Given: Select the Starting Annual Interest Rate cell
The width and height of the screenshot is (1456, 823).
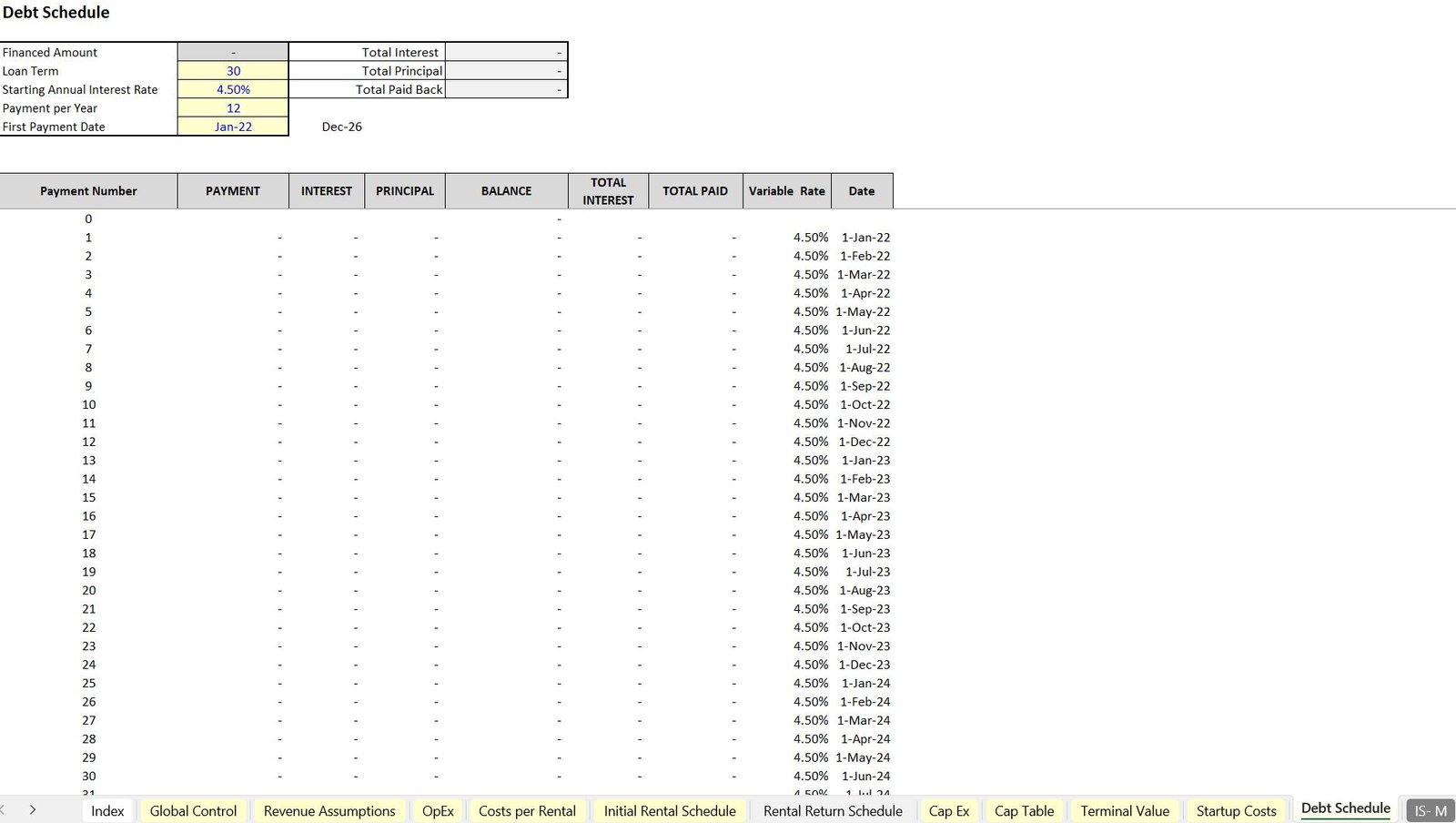Looking at the screenshot, I should pyautogui.click(x=233, y=89).
